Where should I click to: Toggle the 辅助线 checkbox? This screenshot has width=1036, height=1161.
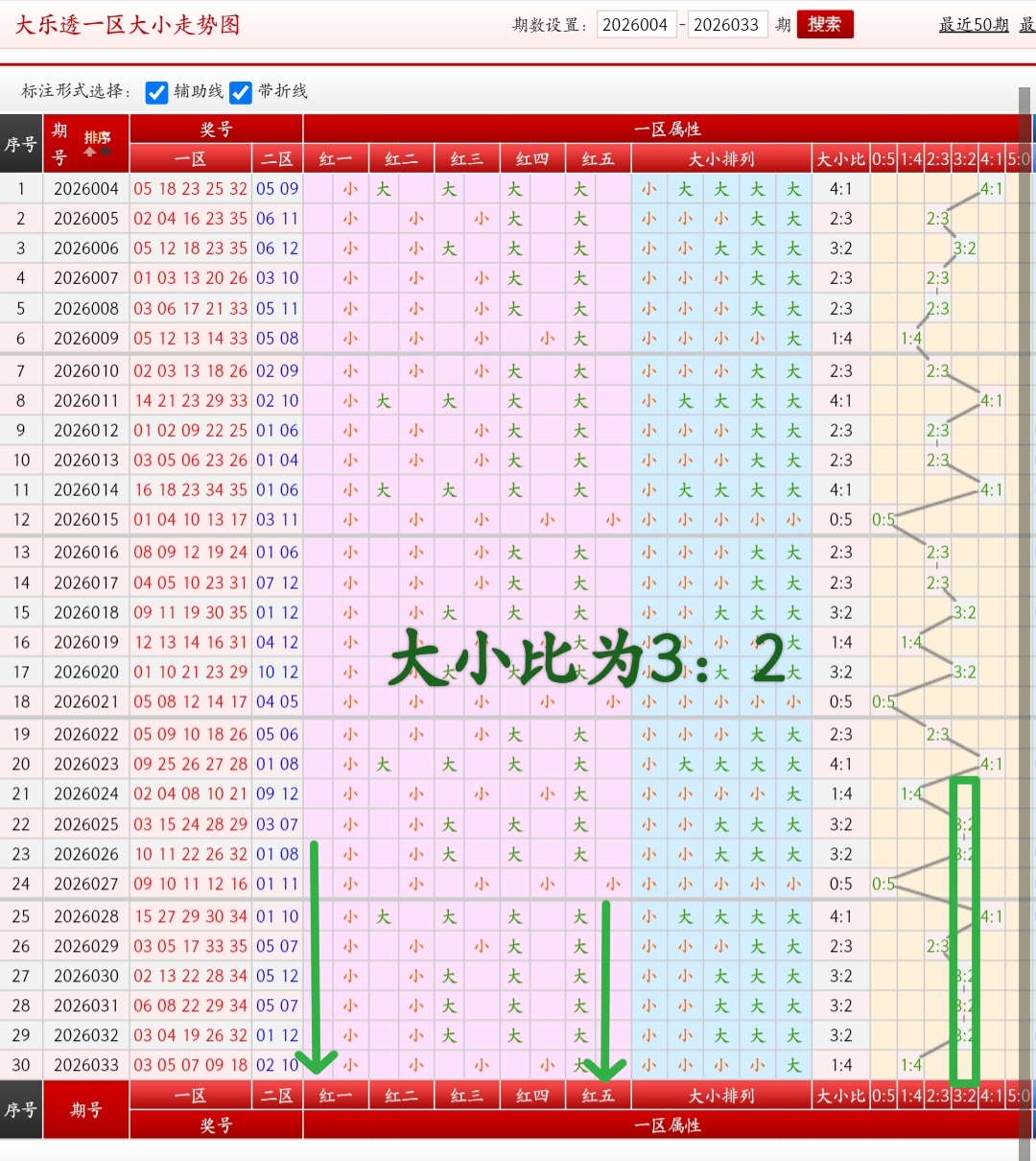click(x=157, y=92)
